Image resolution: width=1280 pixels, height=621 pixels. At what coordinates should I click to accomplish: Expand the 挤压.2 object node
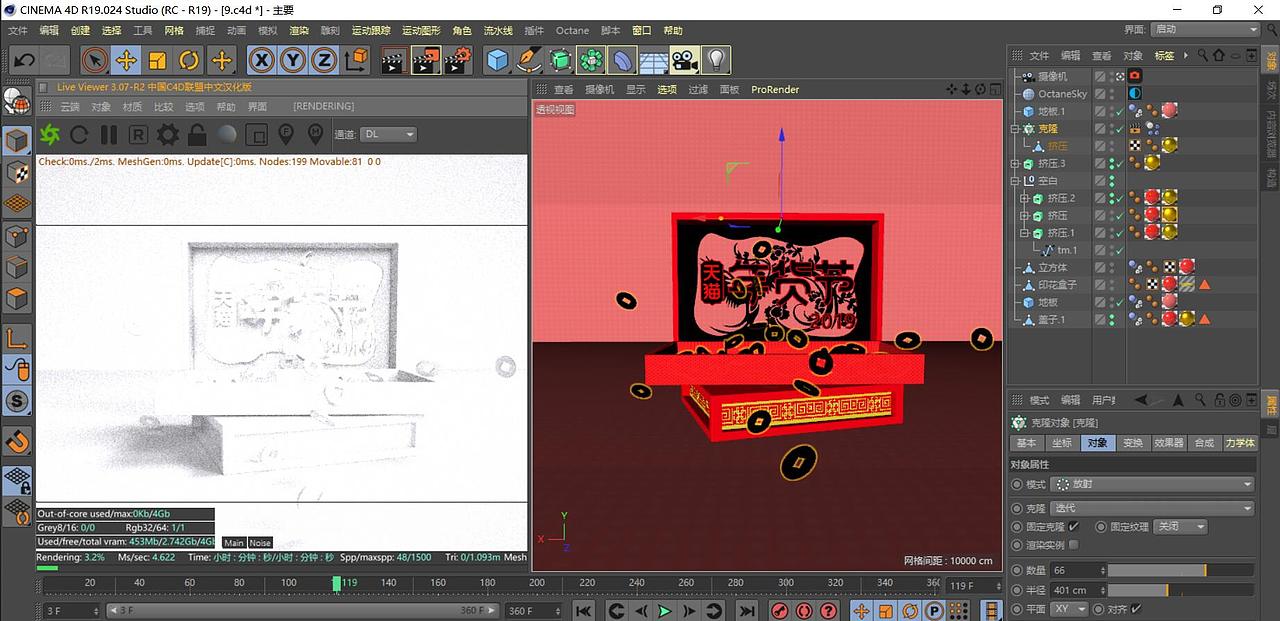(x=1024, y=198)
